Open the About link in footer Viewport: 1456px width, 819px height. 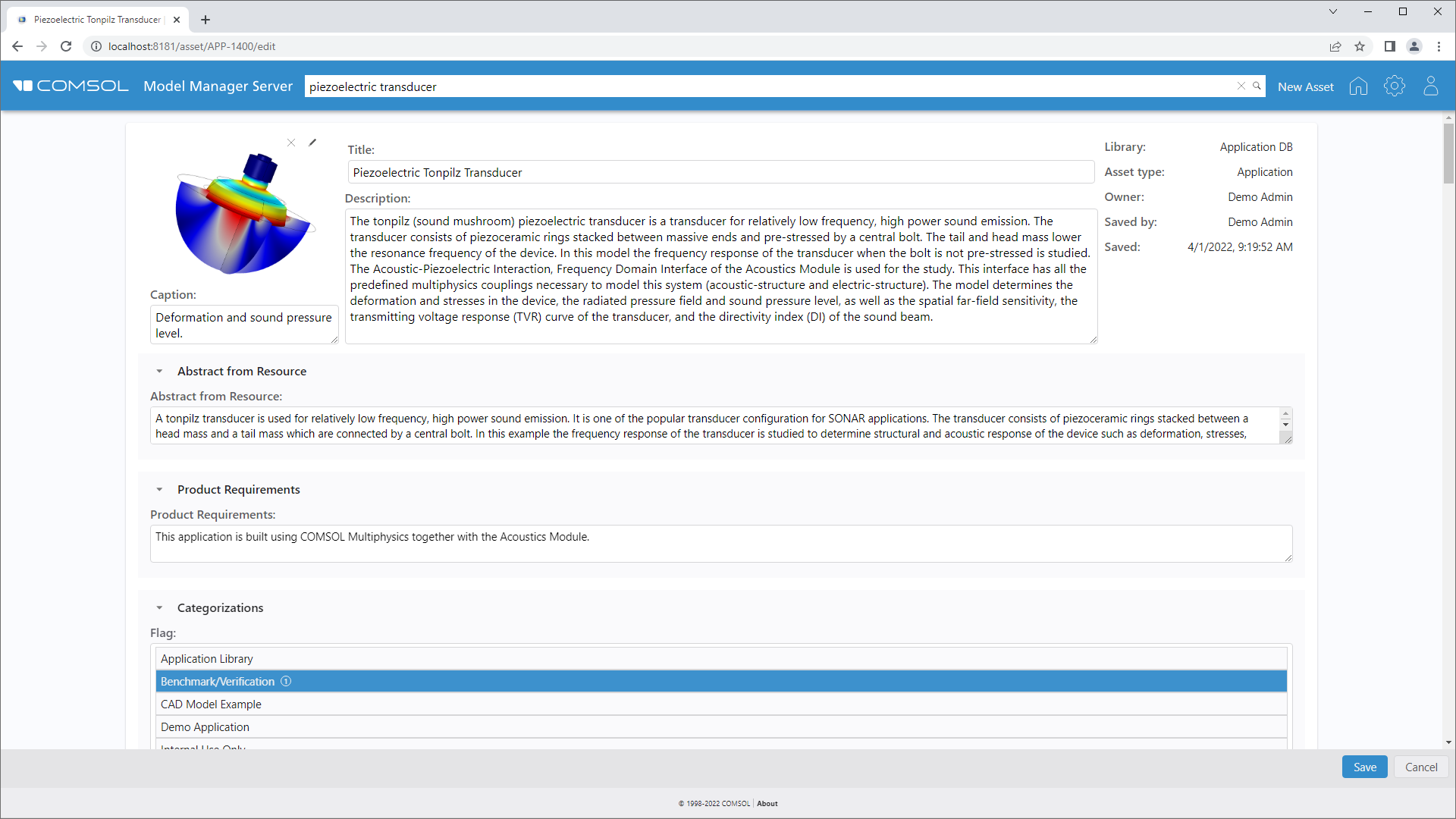click(x=767, y=804)
